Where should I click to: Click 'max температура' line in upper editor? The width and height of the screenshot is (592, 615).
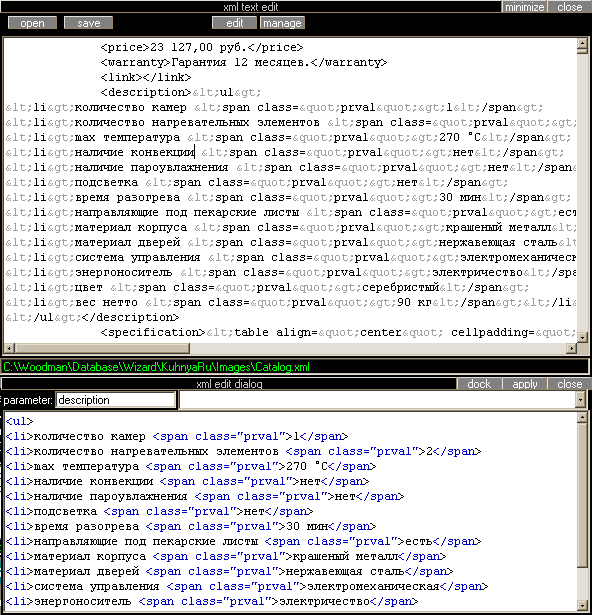288,137
